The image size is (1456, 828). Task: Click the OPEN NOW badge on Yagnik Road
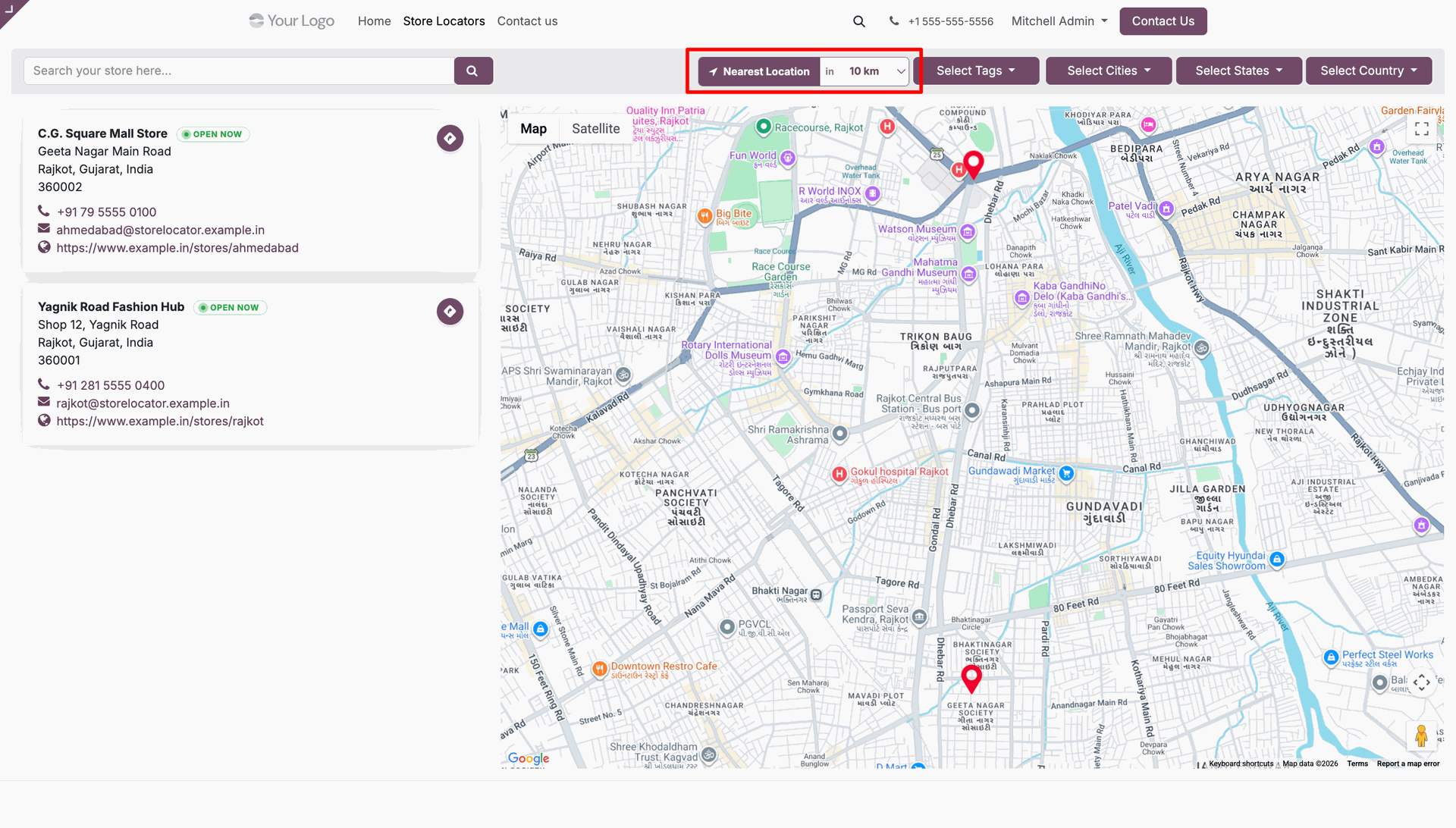point(231,307)
